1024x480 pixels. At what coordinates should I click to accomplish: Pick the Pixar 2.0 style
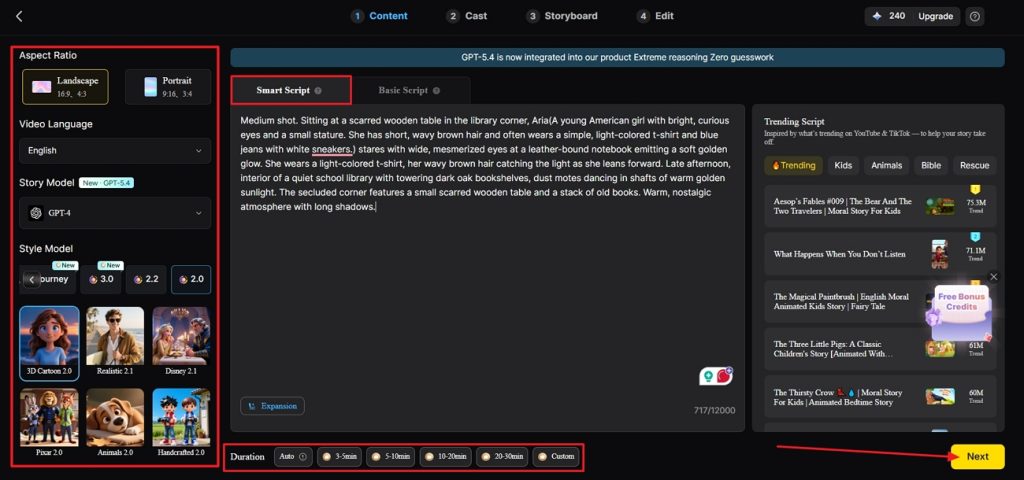(x=50, y=423)
